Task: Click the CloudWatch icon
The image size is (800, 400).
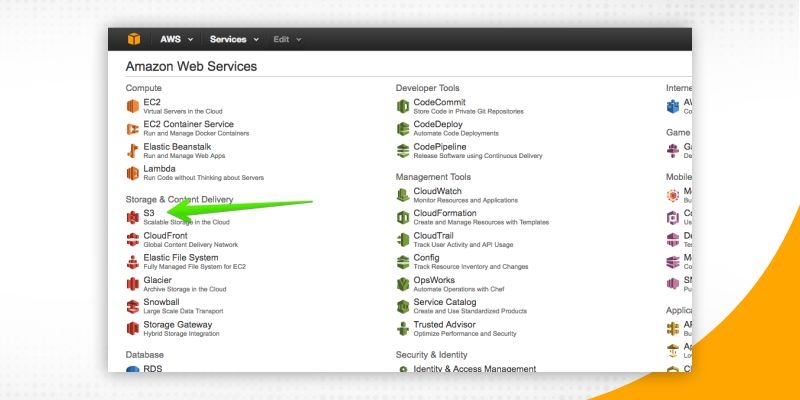Action: point(403,194)
